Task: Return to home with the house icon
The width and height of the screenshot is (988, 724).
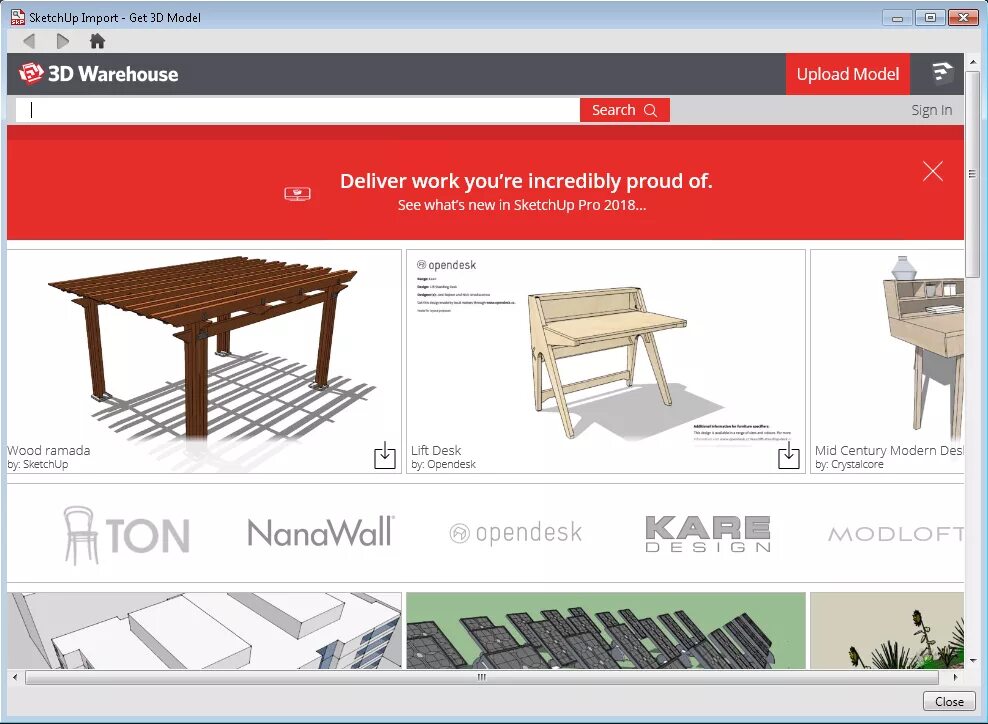Action: pos(97,42)
